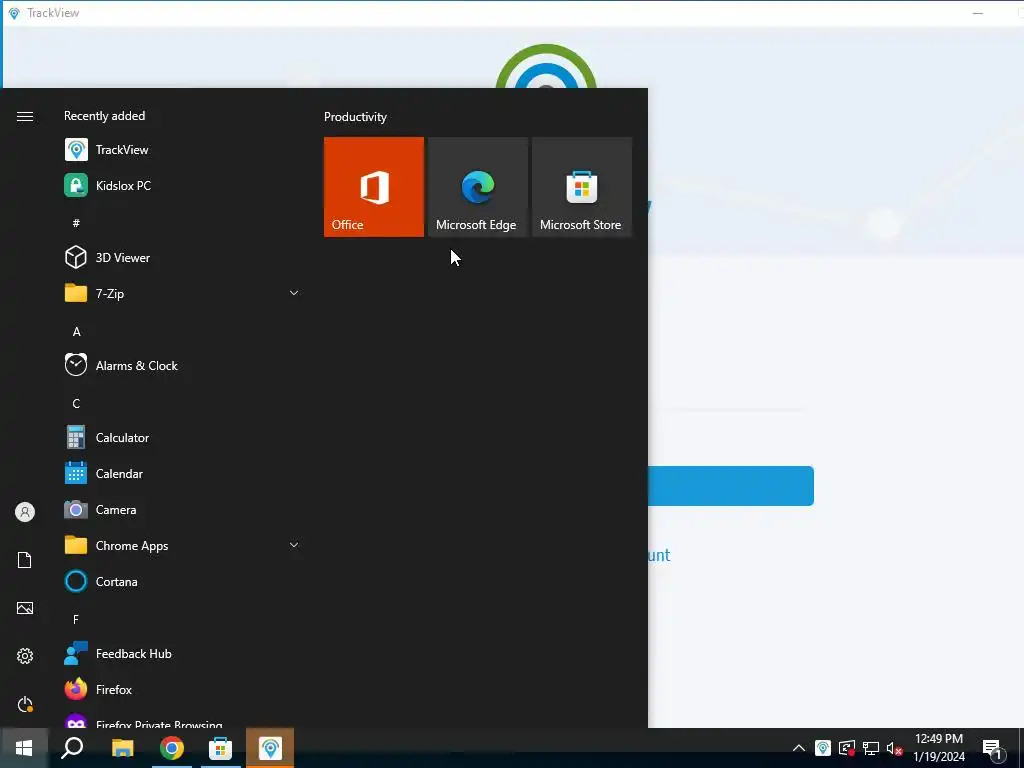Launch Feedback Hub
Screen dimensions: 1024x768
point(182,653)
